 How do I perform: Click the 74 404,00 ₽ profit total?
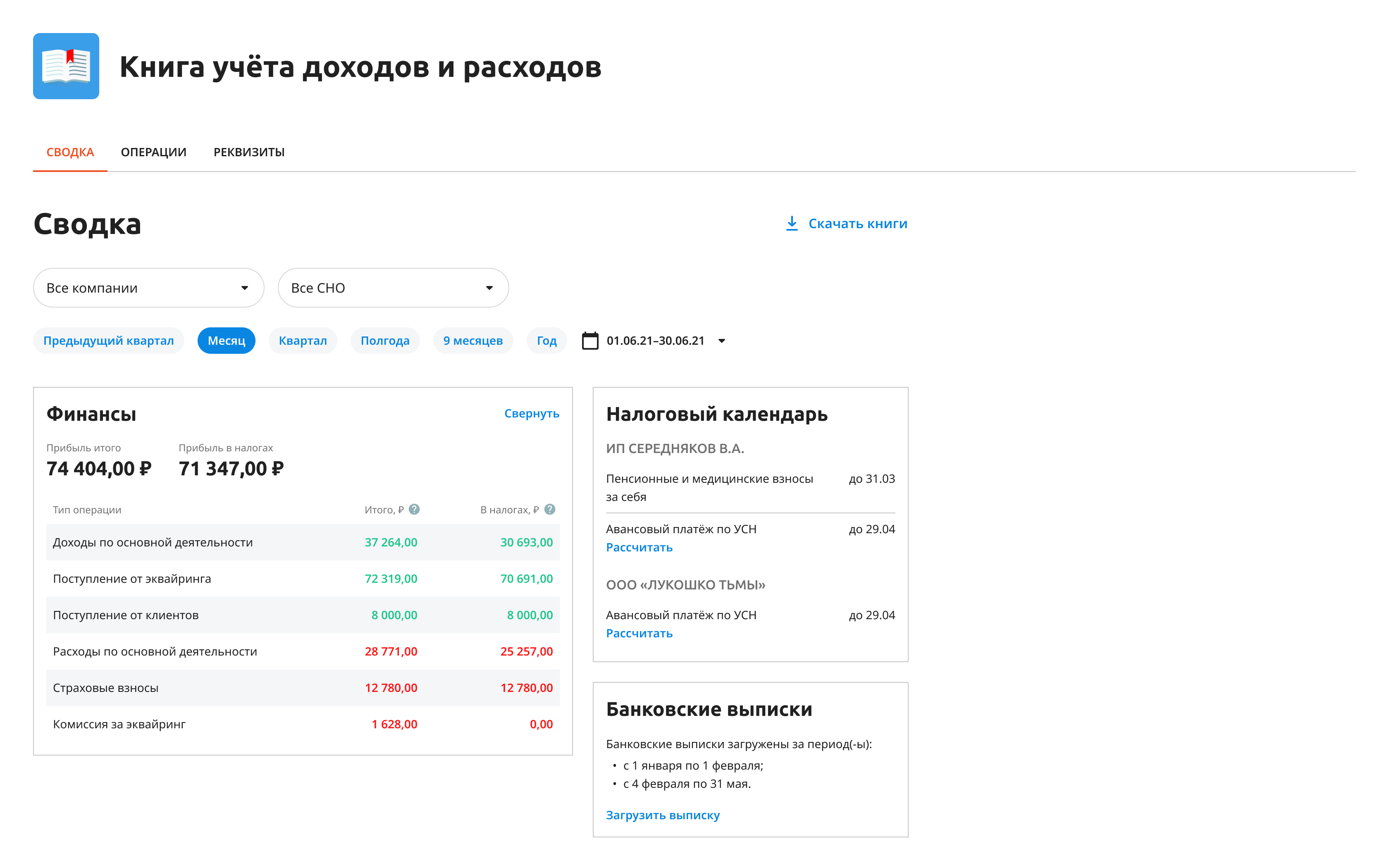tap(99, 468)
